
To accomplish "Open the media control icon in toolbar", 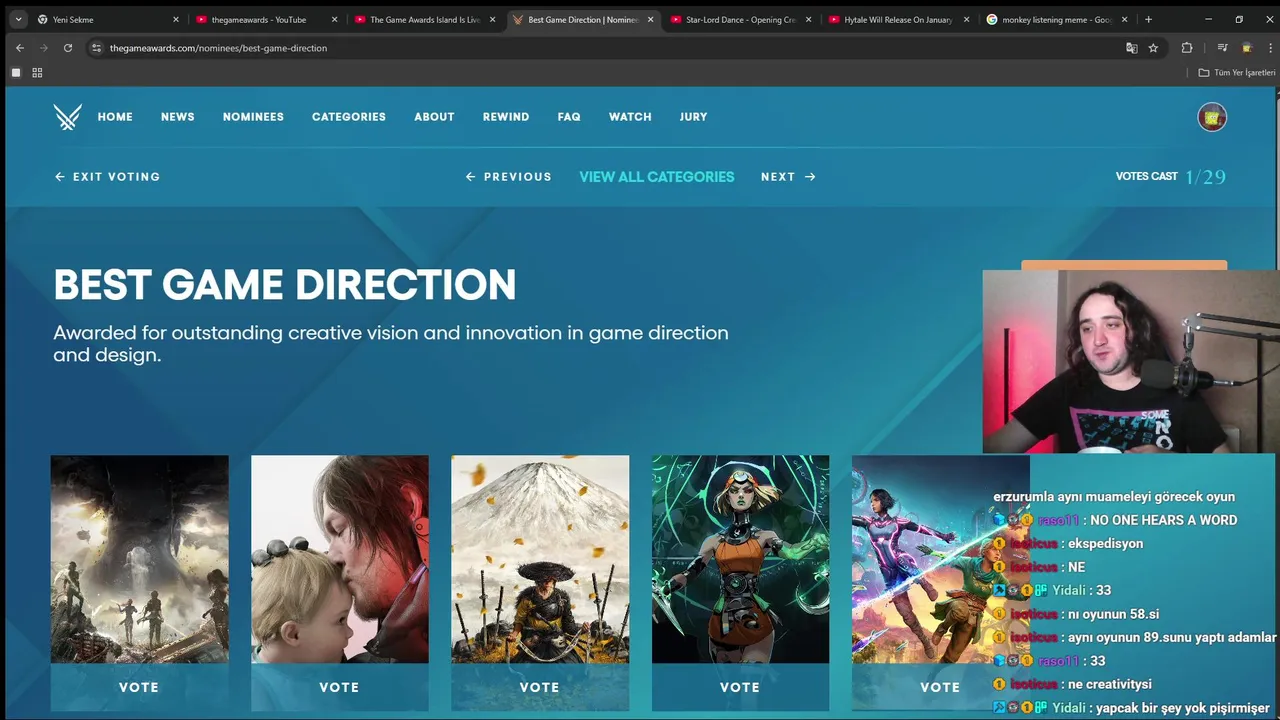I will [x=1222, y=48].
